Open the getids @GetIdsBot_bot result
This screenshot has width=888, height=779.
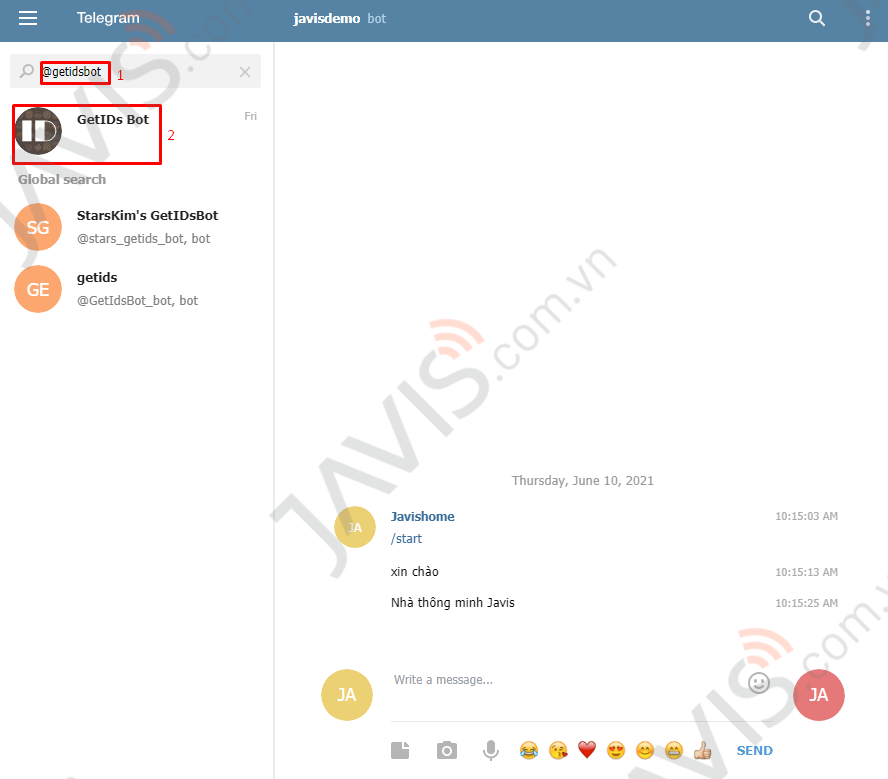pyautogui.click(x=136, y=289)
